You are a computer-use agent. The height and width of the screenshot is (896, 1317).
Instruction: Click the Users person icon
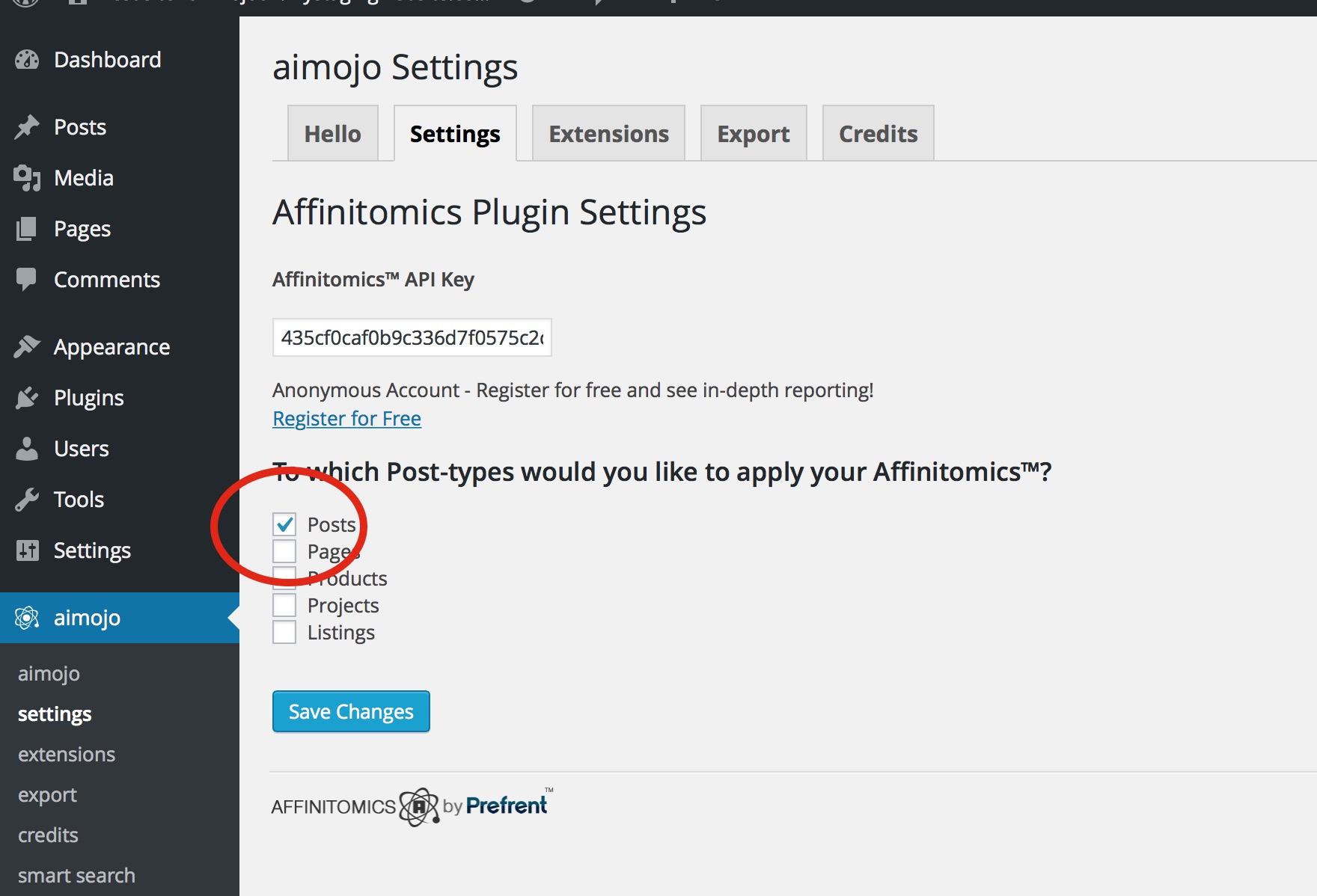[27, 449]
